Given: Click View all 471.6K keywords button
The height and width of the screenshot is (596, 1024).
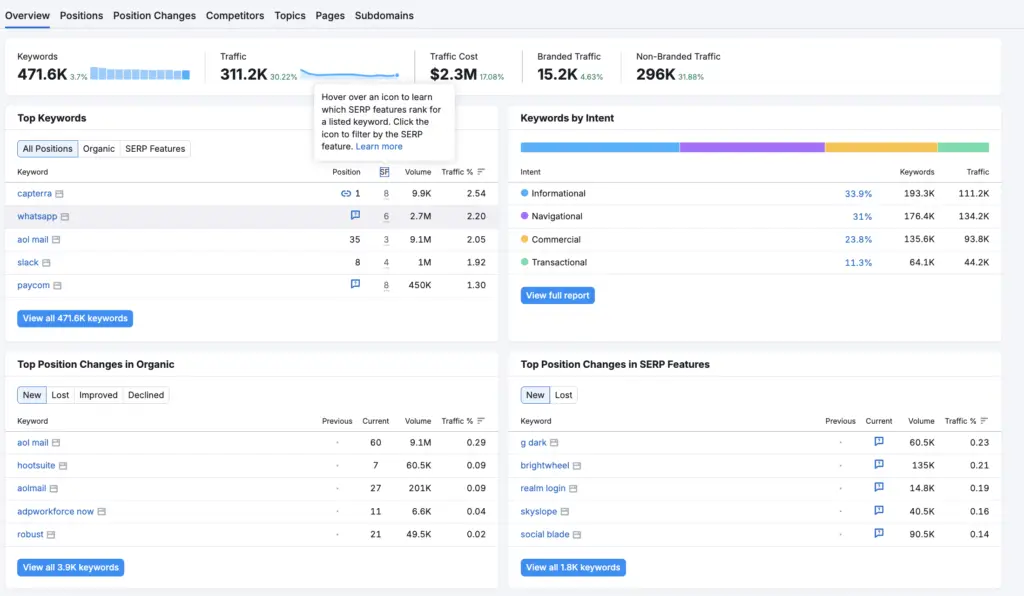Looking at the screenshot, I should click(75, 319).
